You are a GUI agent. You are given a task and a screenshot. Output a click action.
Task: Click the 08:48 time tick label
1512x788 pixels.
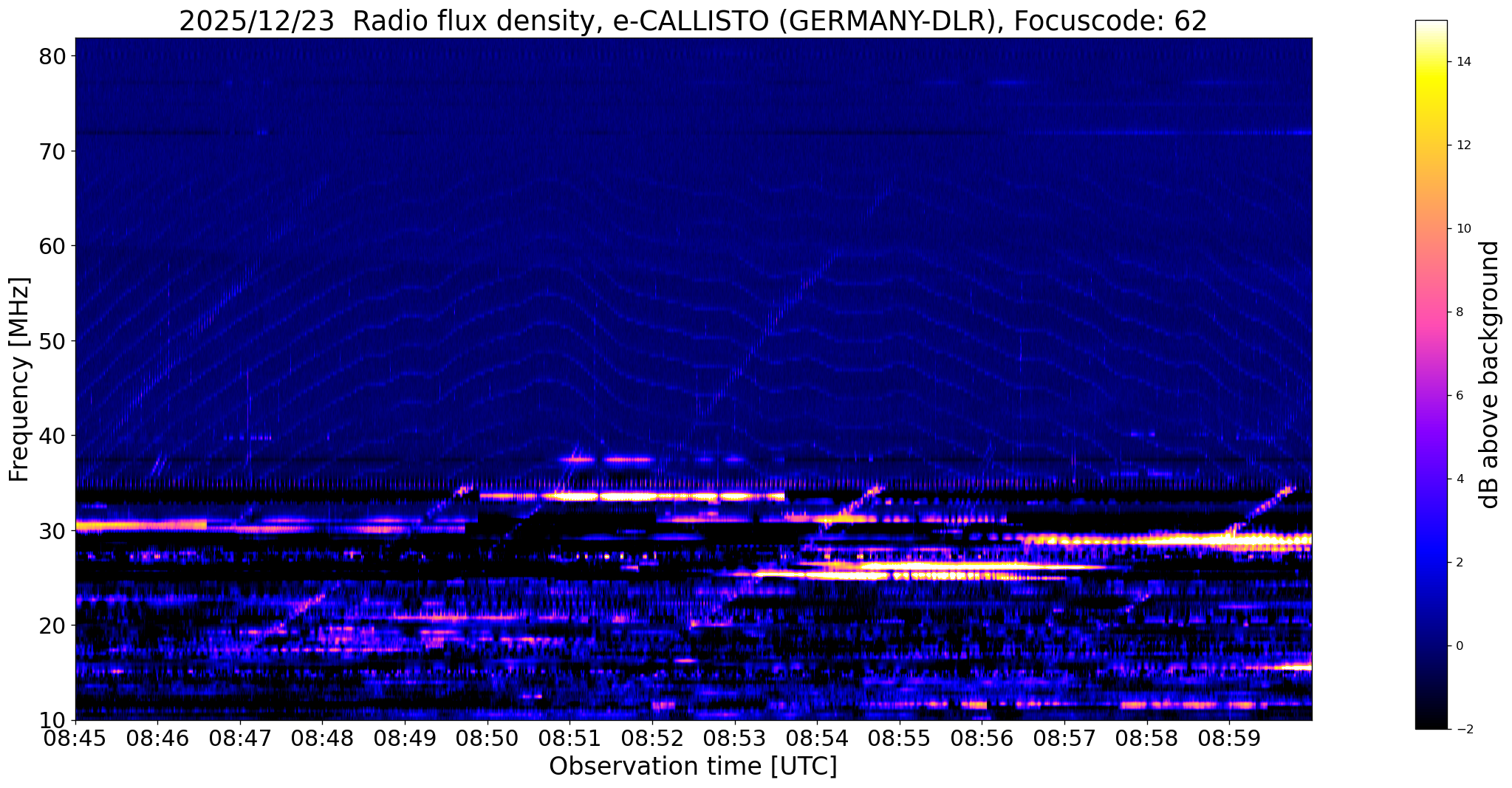pos(323,738)
